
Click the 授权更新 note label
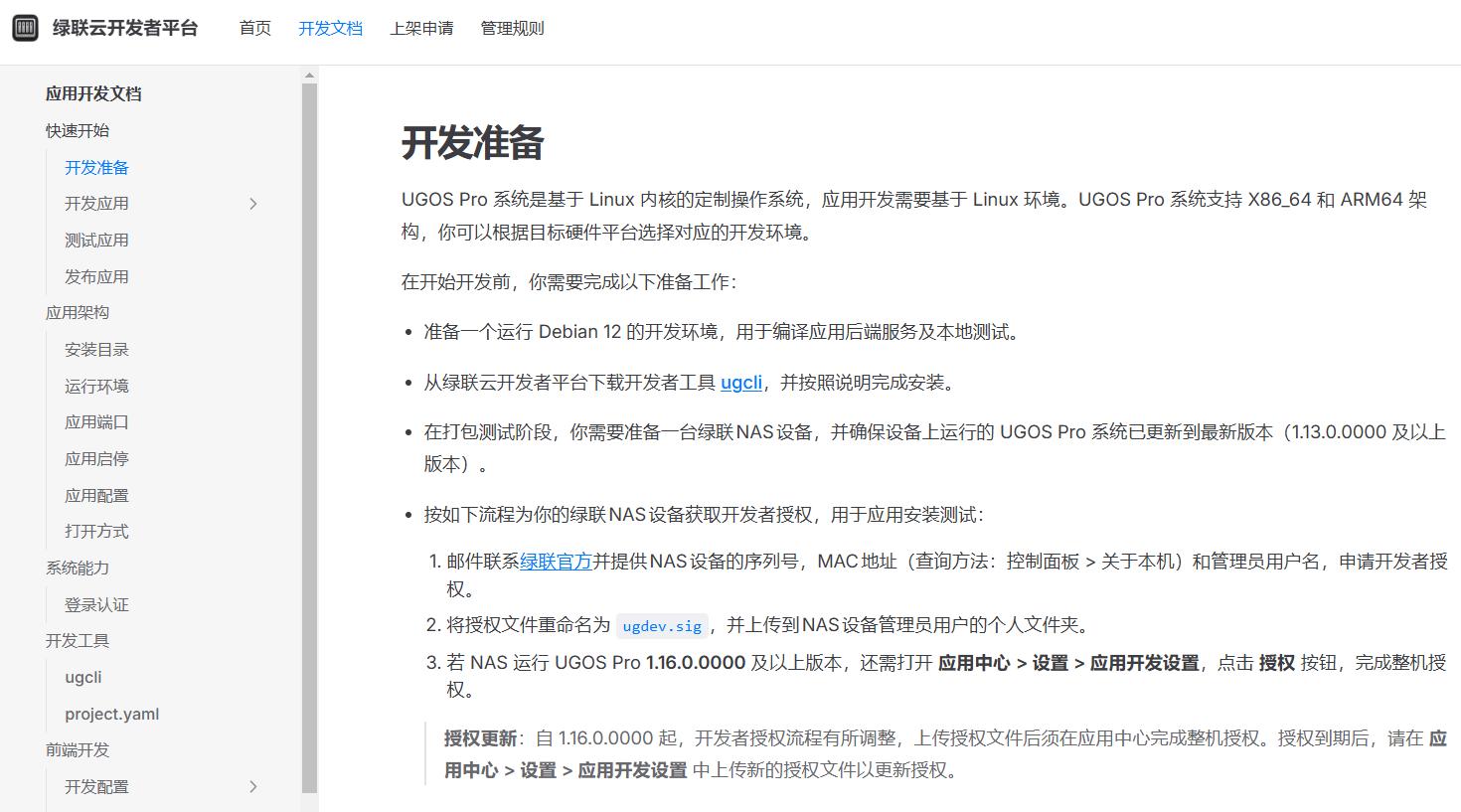click(x=480, y=738)
